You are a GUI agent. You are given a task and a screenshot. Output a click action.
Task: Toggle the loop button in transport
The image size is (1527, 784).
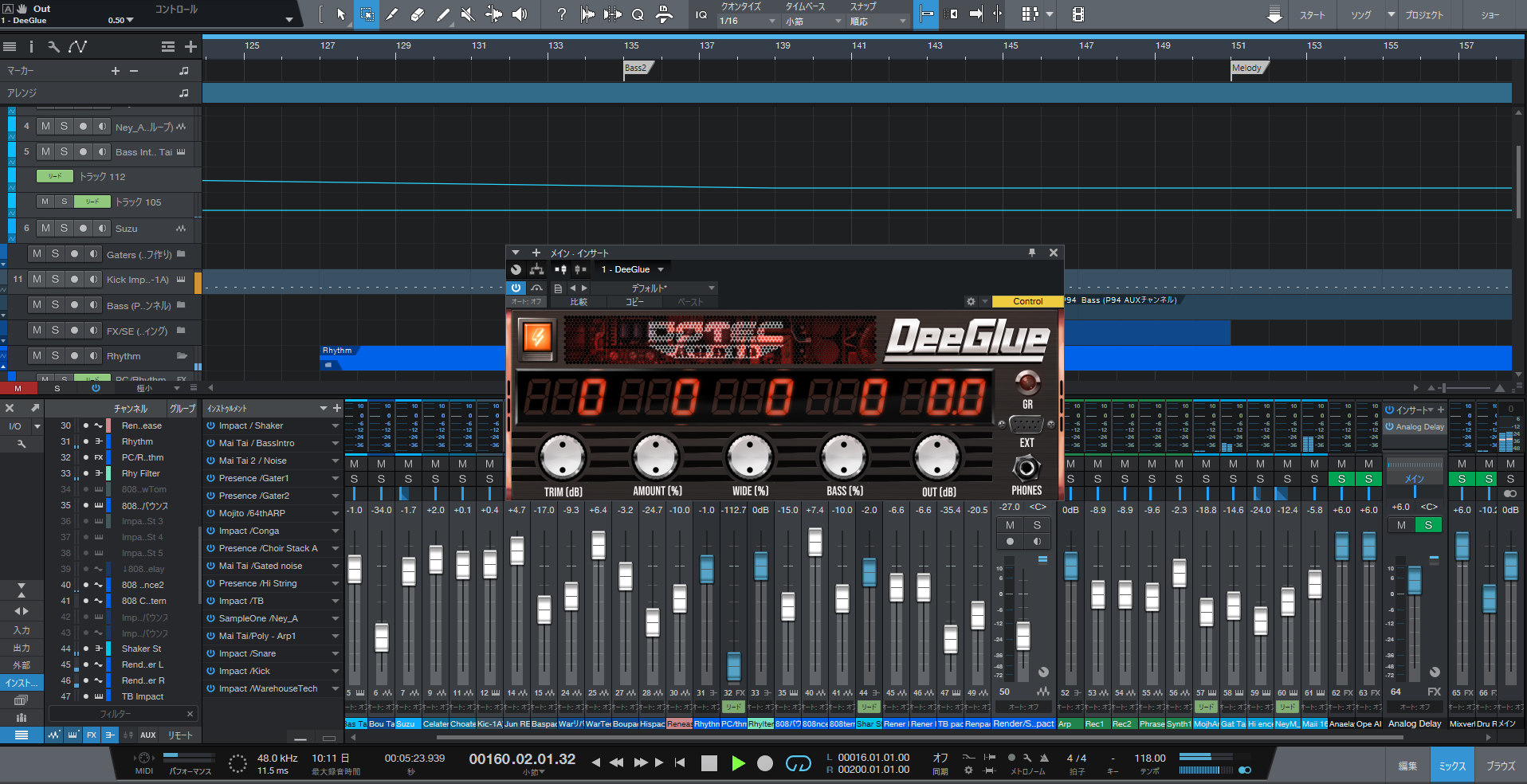(799, 763)
